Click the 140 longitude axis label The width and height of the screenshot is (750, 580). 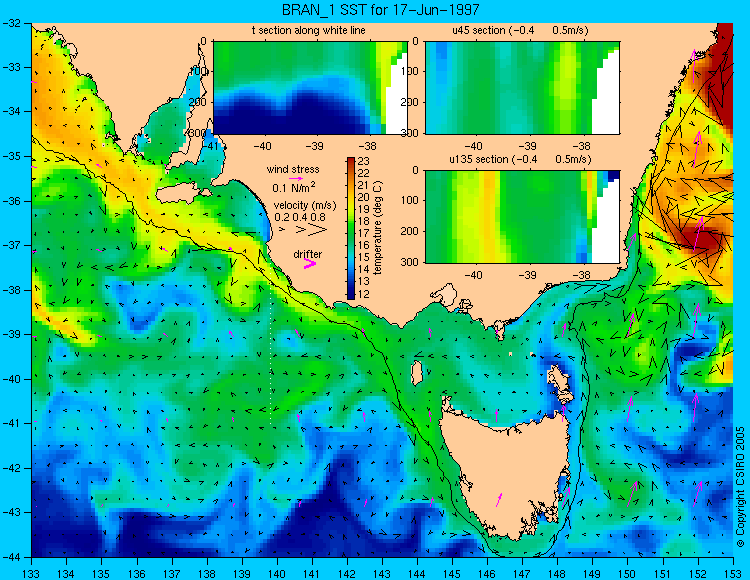(x=277, y=573)
